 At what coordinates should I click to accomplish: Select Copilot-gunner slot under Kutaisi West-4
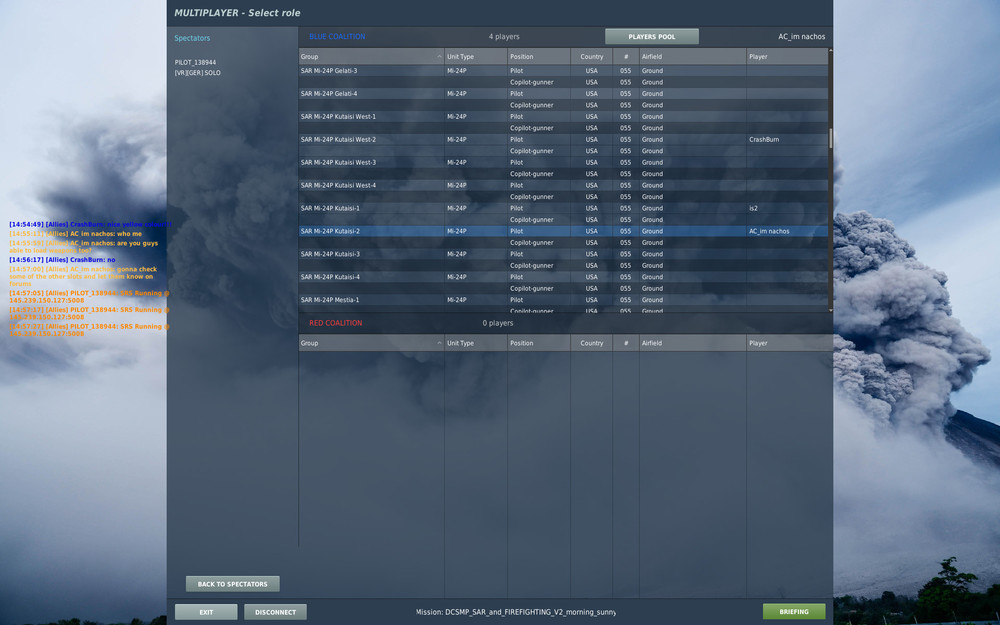click(563, 197)
